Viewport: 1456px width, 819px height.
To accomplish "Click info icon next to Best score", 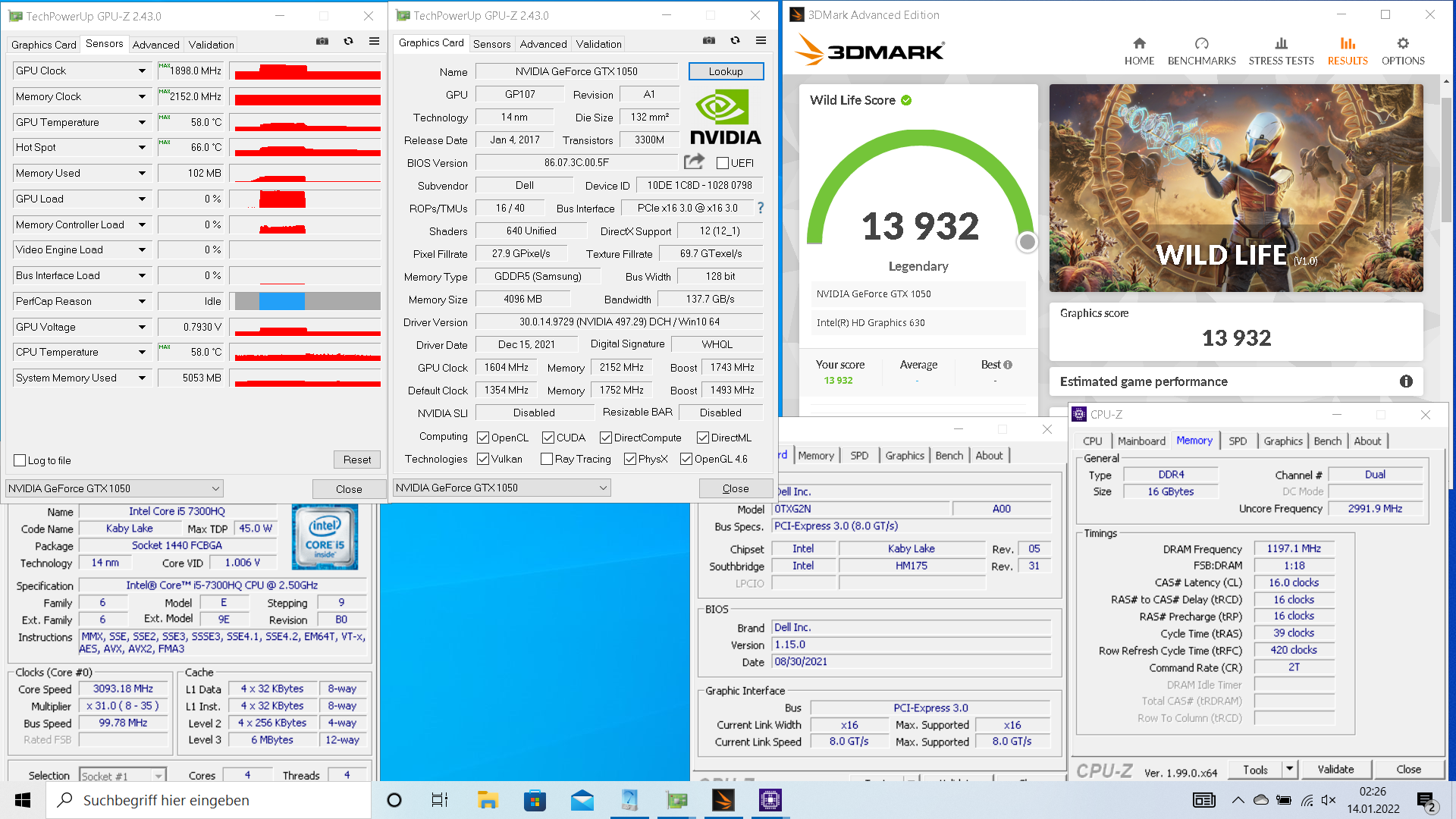I will pyautogui.click(x=1008, y=365).
